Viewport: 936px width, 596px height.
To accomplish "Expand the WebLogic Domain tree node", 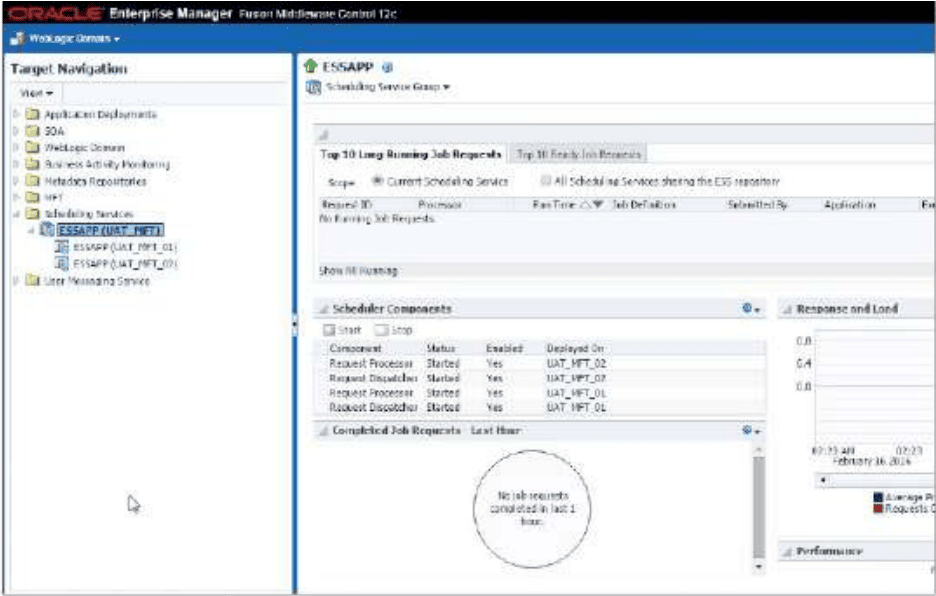I will (16, 148).
